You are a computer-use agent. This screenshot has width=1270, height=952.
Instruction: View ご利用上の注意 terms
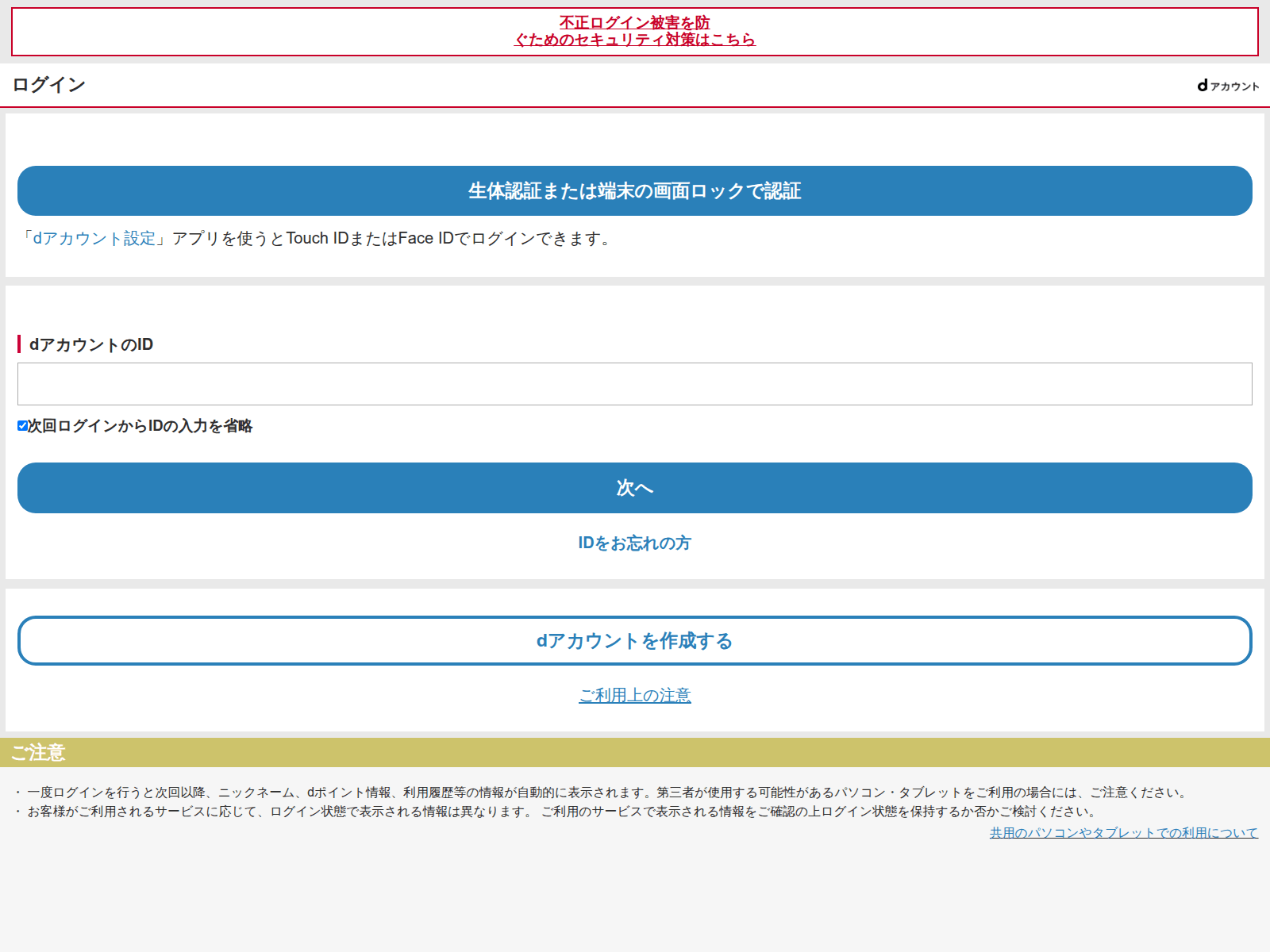tap(634, 695)
